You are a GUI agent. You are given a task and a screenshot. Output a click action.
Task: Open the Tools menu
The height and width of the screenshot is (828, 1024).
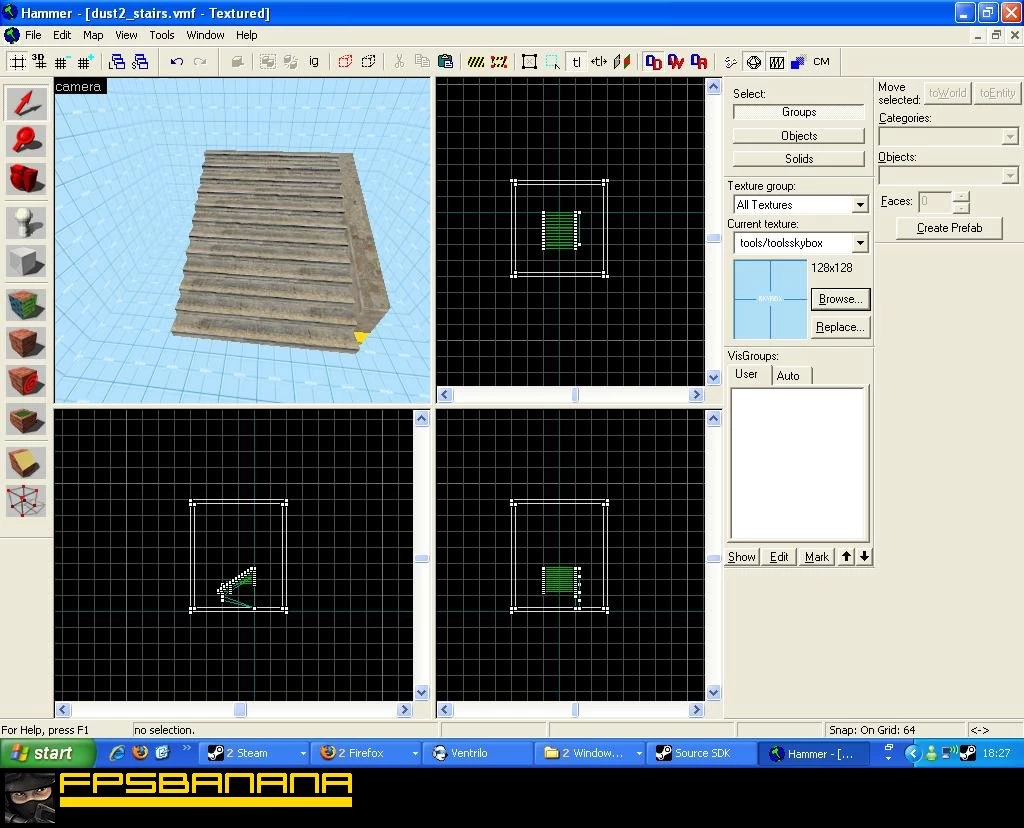(x=161, y=35)
